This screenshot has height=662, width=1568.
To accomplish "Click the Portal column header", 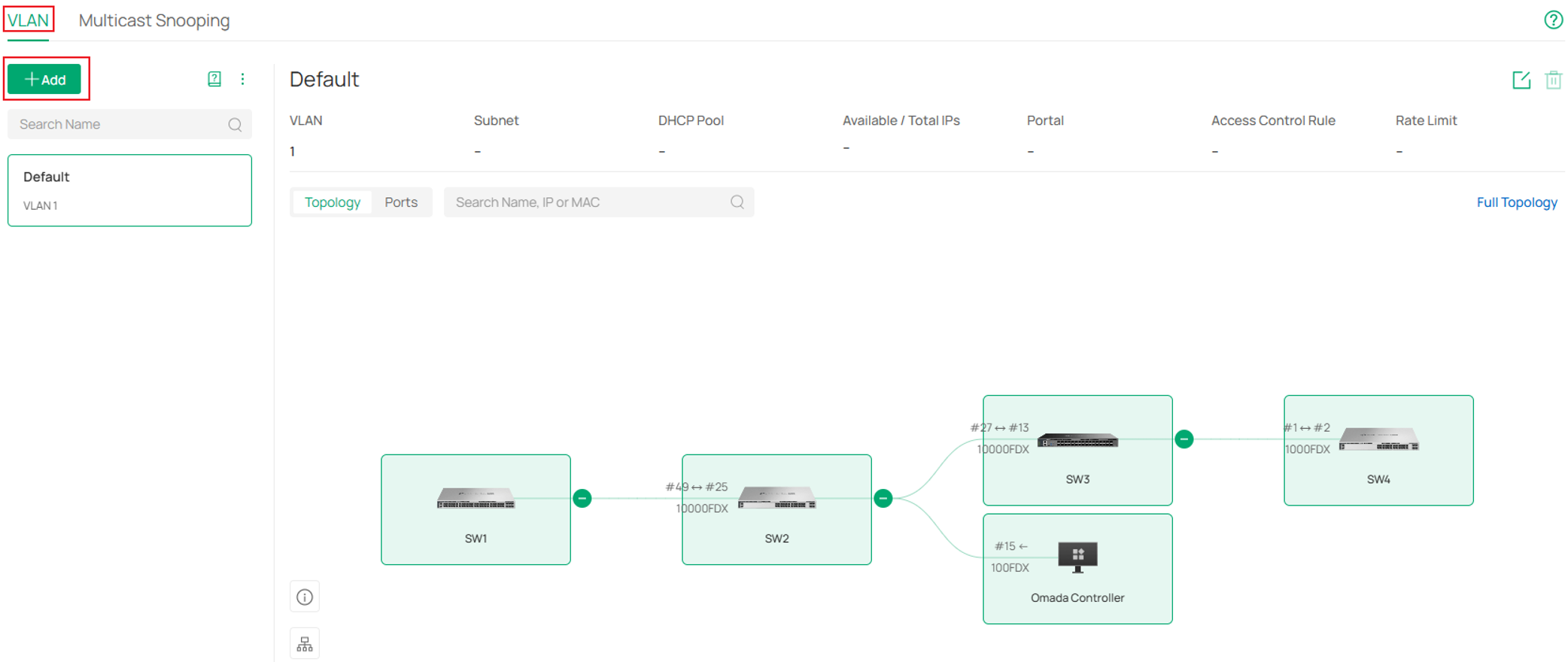I will (x=1045, y=120).
